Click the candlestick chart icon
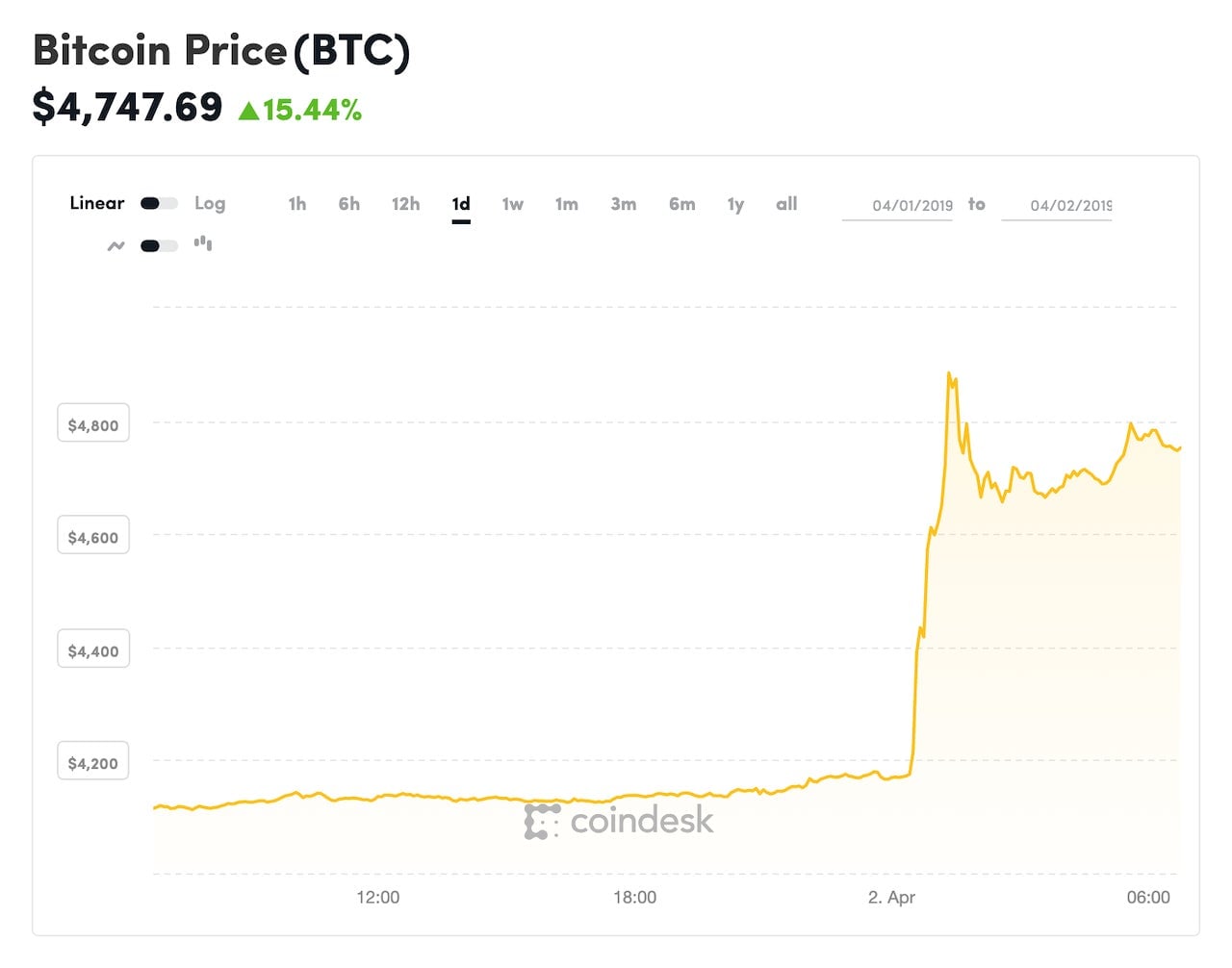Screen dimensions: 1232x968 [x=203, y=244]
